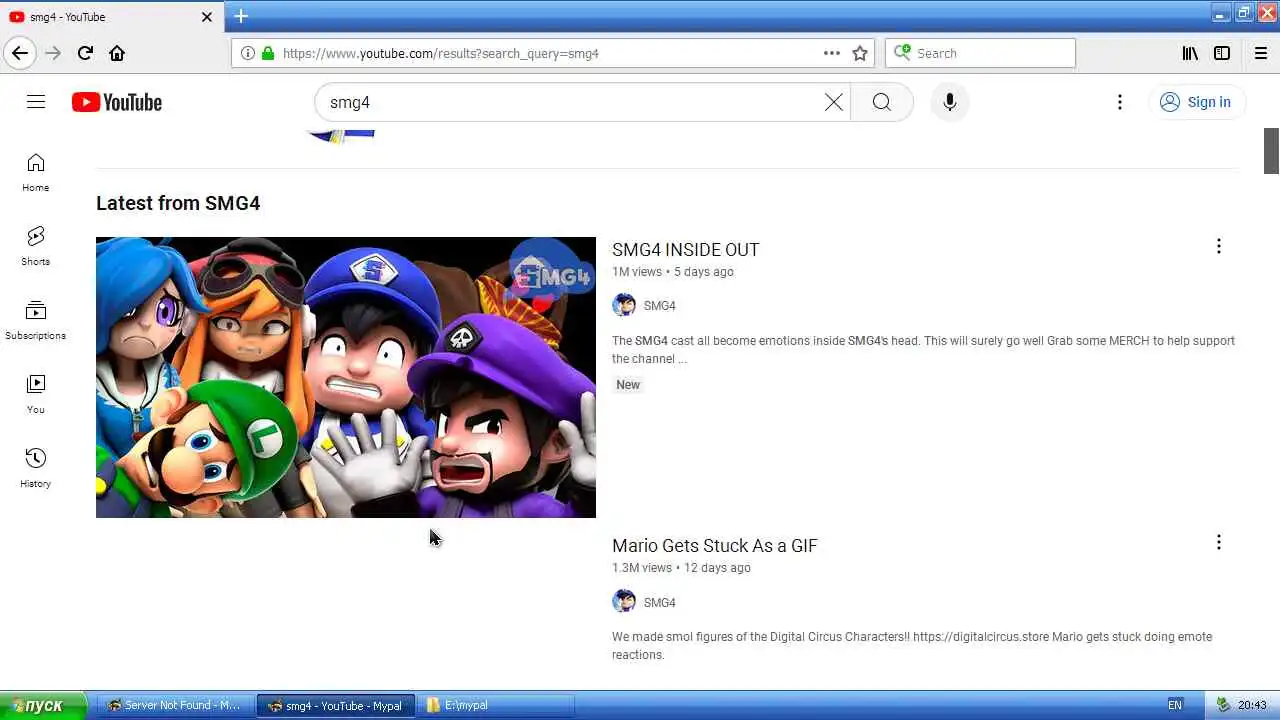1280x720 pixels.
Task: Click SMG4 channel name under Mario Gets Stuck
Action: coord(660,603)
